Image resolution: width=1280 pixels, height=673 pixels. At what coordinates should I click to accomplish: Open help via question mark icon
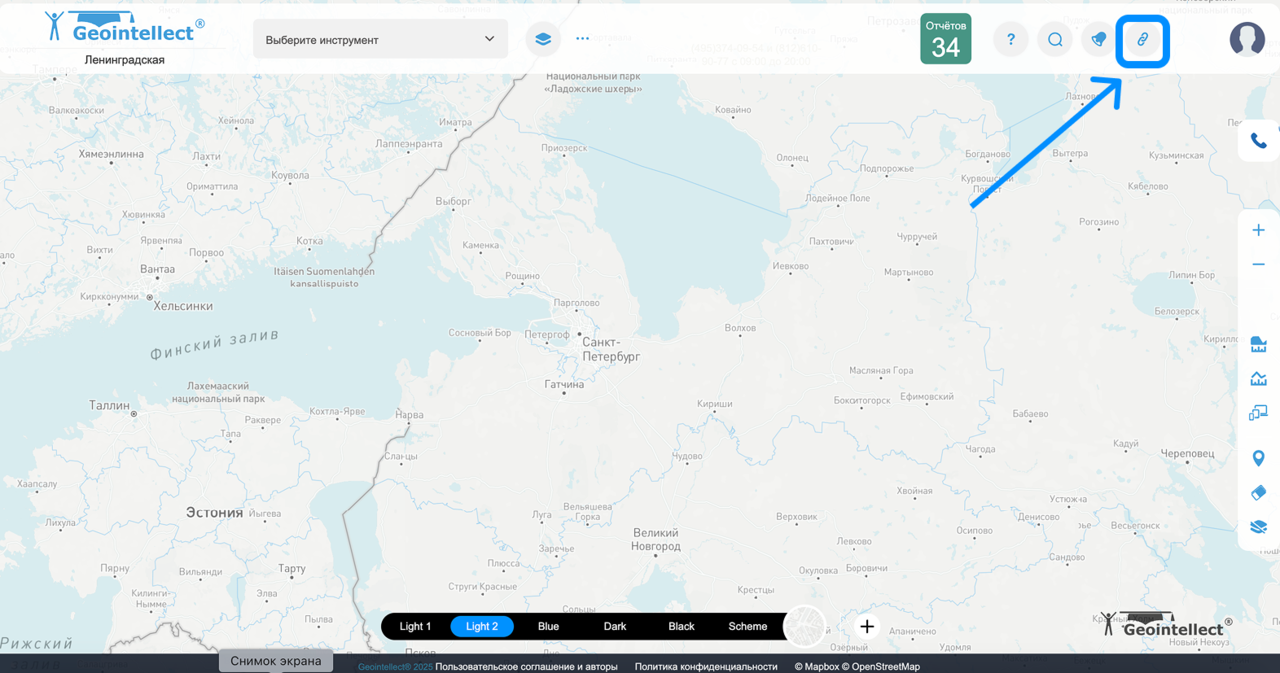point(1011,40)
